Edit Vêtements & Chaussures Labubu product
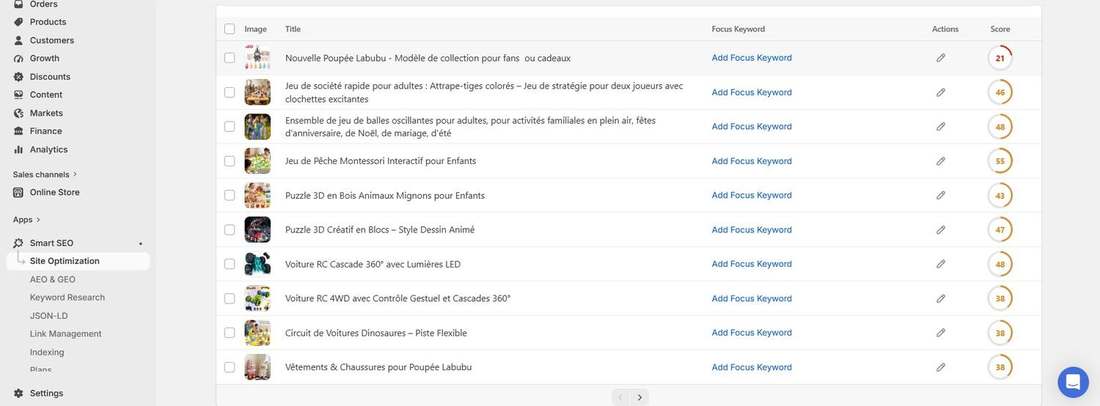Screen dimensions: 1100x406 pyautogui.click(x=941, y=367)
